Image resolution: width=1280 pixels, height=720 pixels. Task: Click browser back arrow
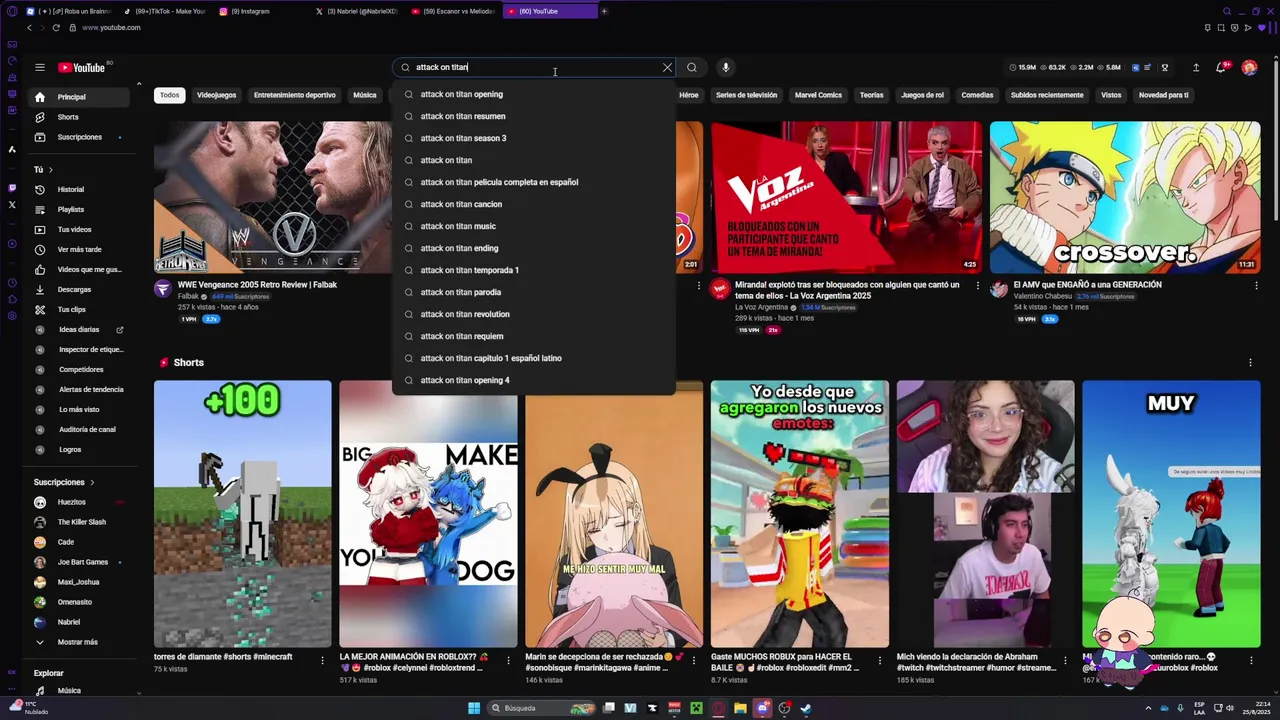(29, 28)
